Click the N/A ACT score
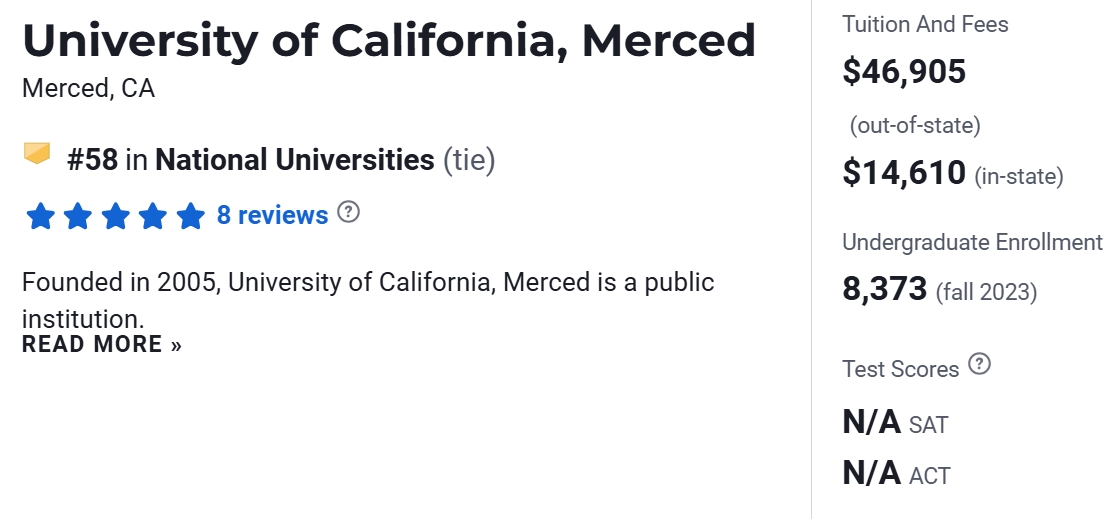1117x519 pixels. (872, 473)
